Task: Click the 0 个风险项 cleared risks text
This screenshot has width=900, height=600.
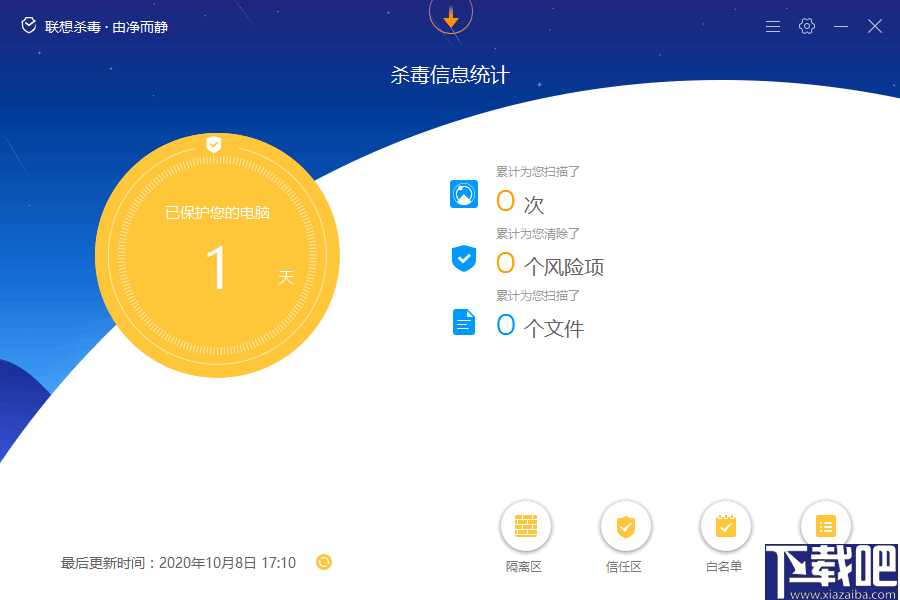Action: tap(548, 263)
